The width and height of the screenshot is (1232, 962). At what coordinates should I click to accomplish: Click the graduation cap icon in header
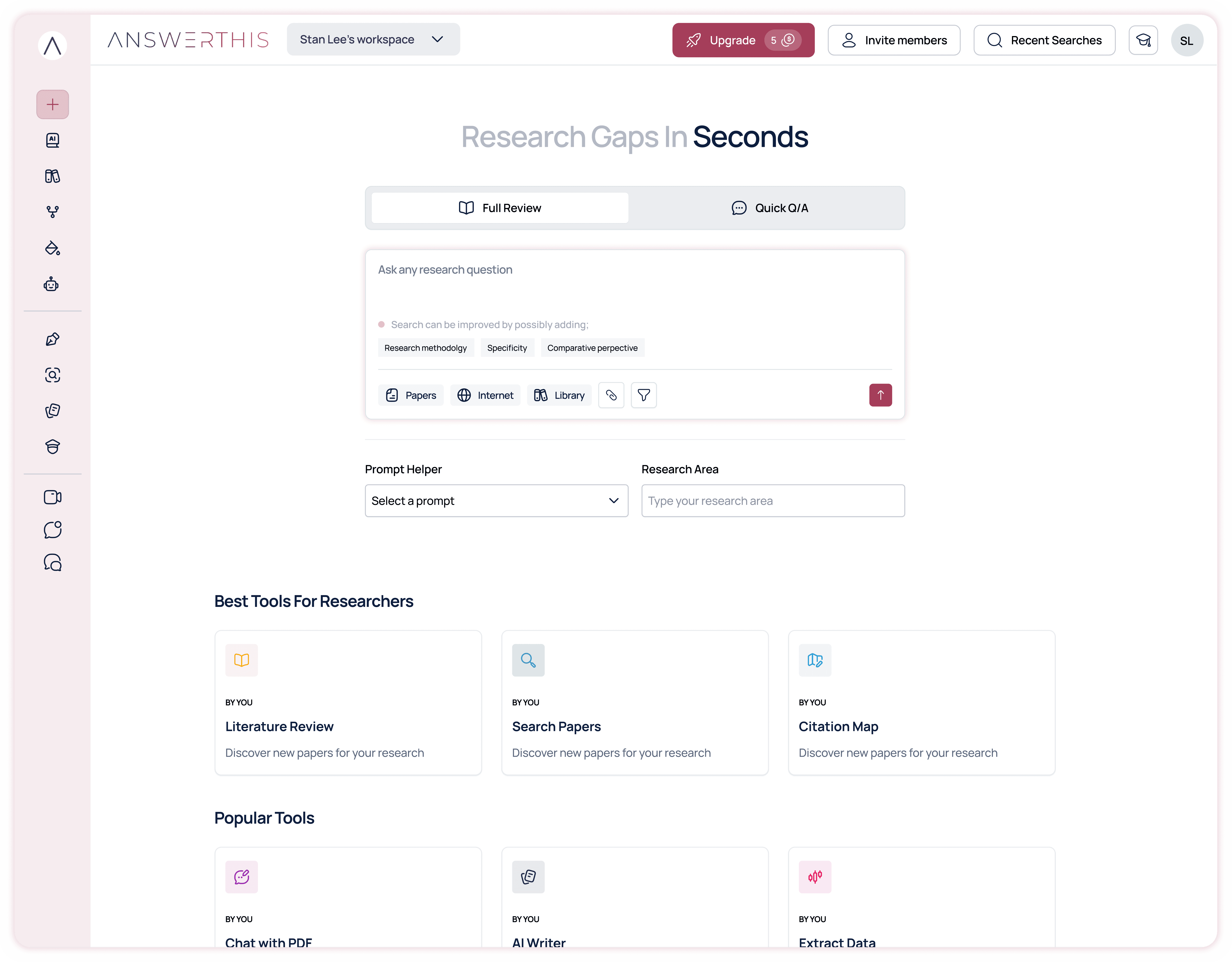1143,40
